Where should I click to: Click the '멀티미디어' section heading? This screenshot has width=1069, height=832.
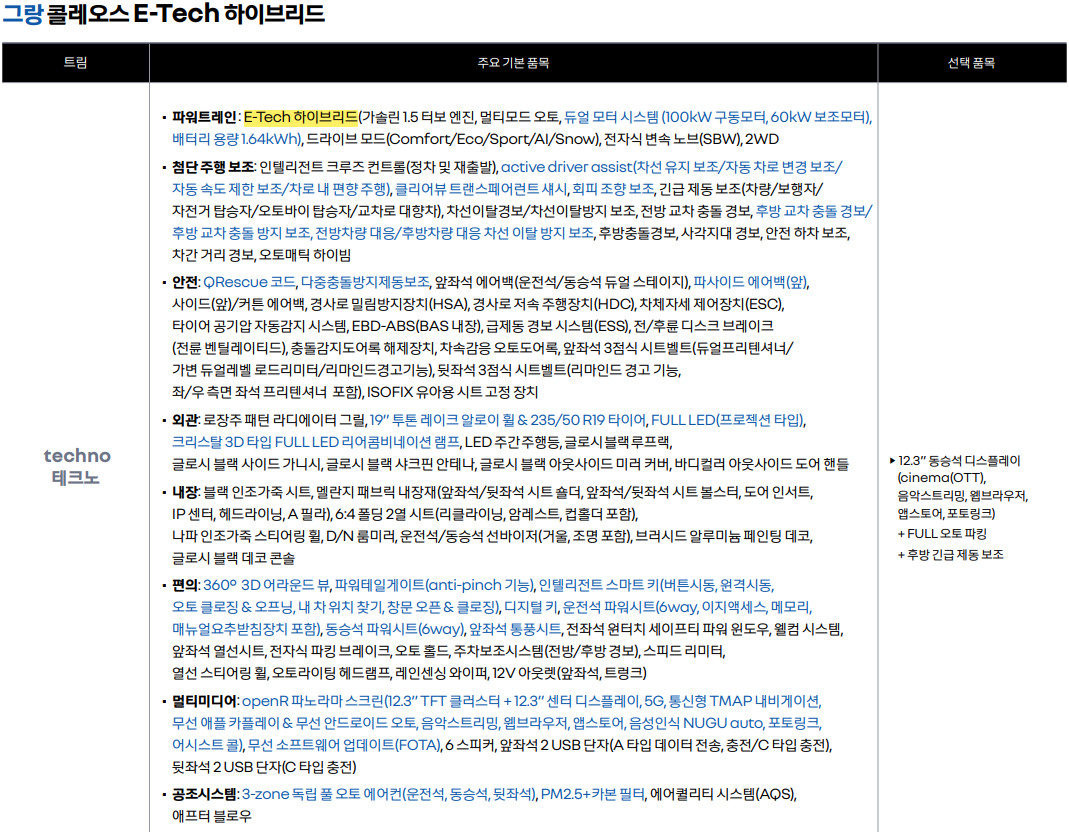204,701
